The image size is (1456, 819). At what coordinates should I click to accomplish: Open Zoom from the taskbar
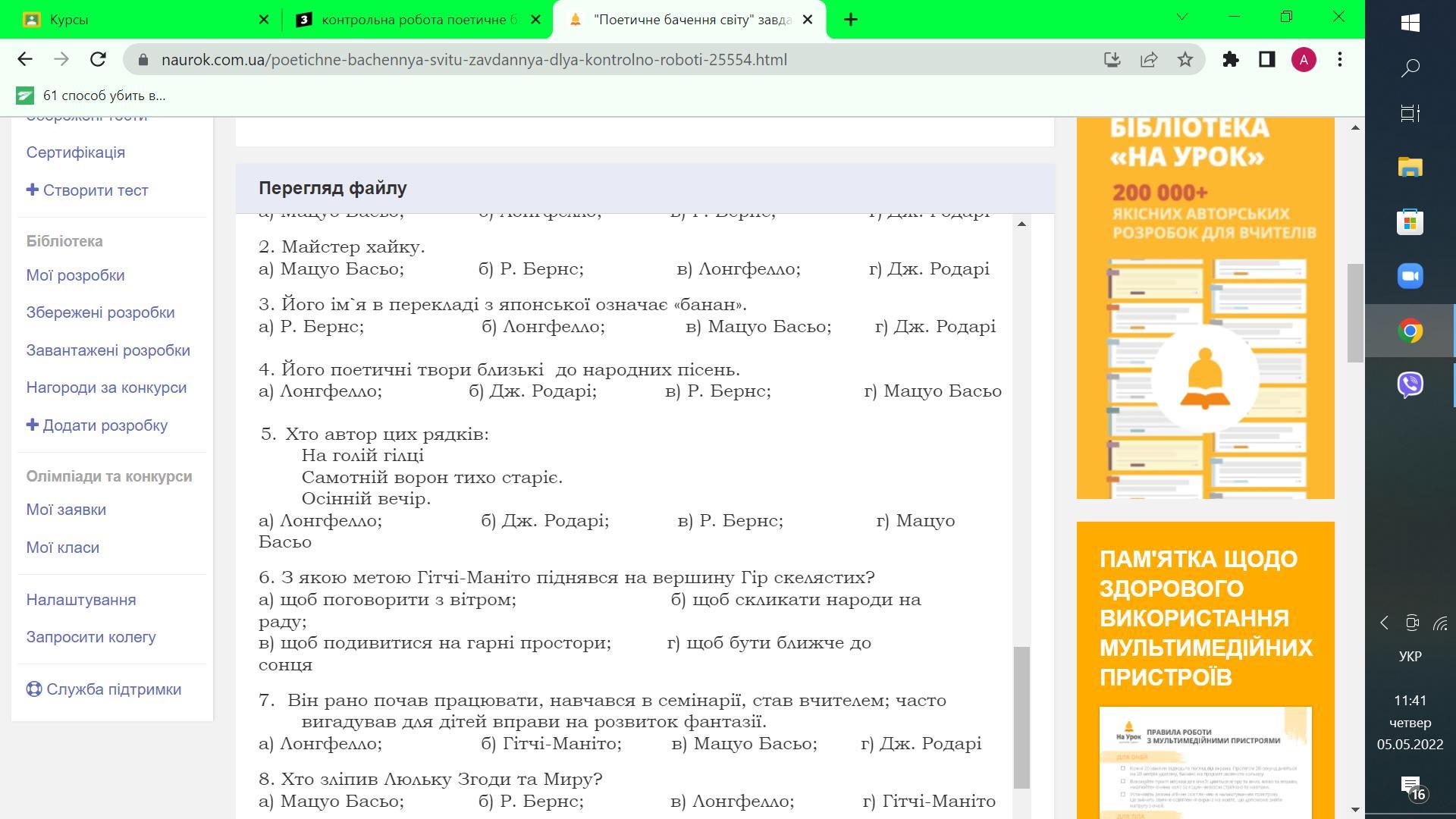pos(1410,276)
